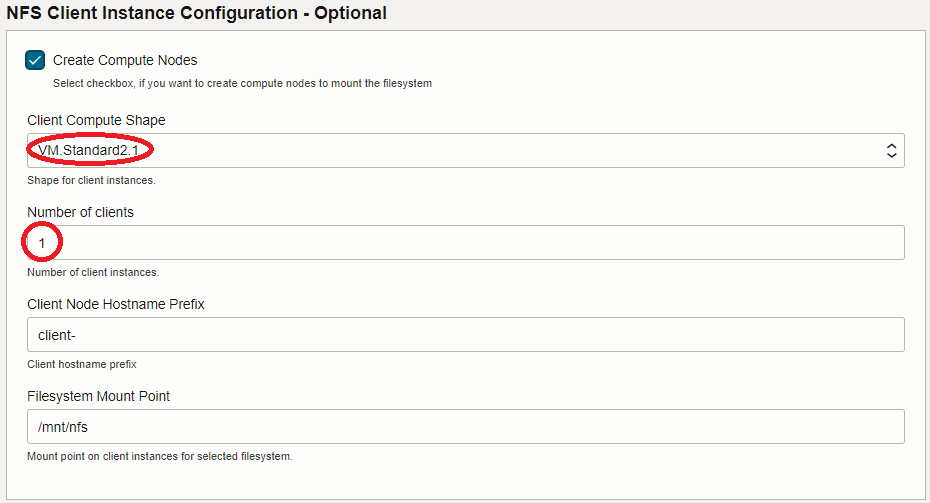Click the 'Mount point on client instances' hint

coord(160,456)
